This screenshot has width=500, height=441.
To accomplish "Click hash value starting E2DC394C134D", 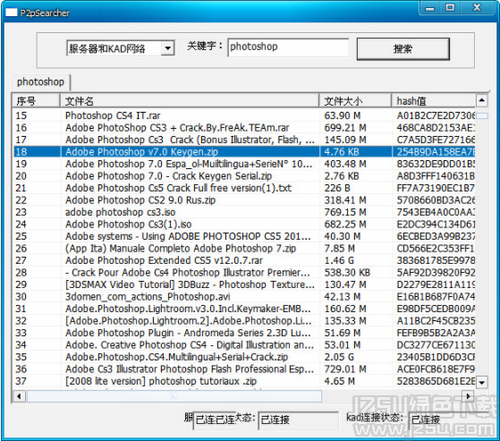I will 436,224.
